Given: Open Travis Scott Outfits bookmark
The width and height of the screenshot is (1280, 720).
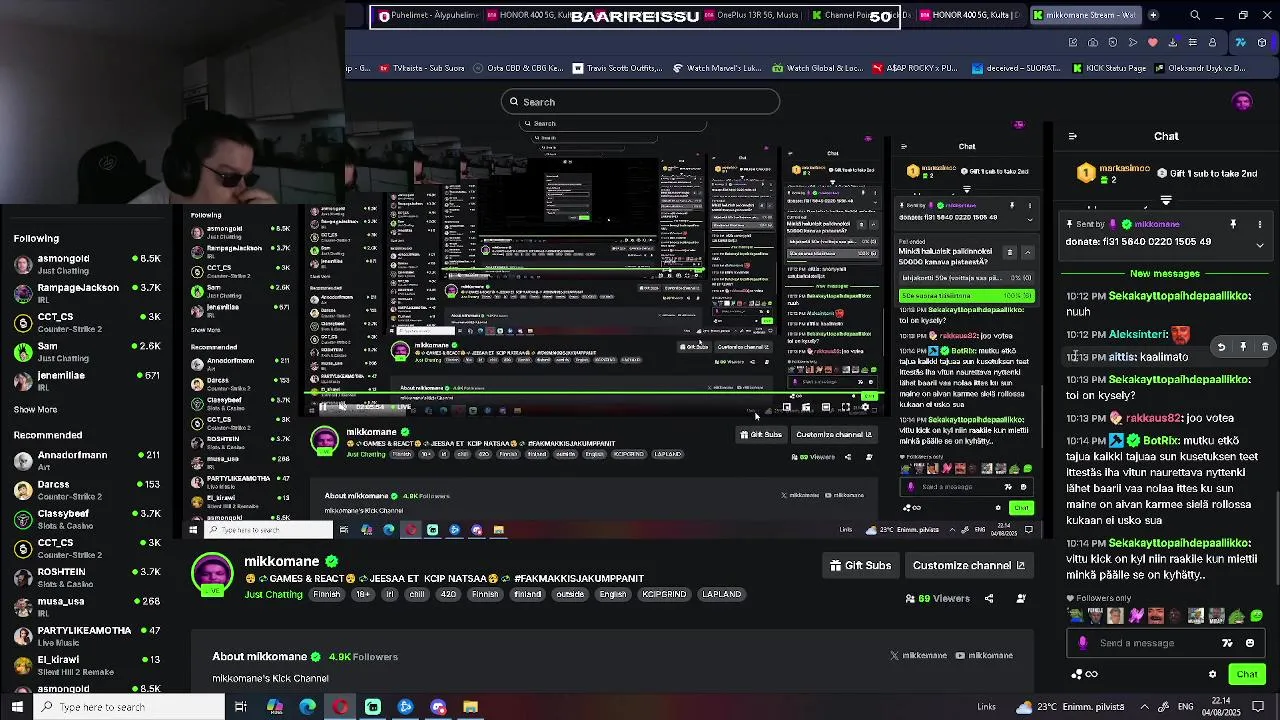Looking at the screenshot, I should pos(617,68).
